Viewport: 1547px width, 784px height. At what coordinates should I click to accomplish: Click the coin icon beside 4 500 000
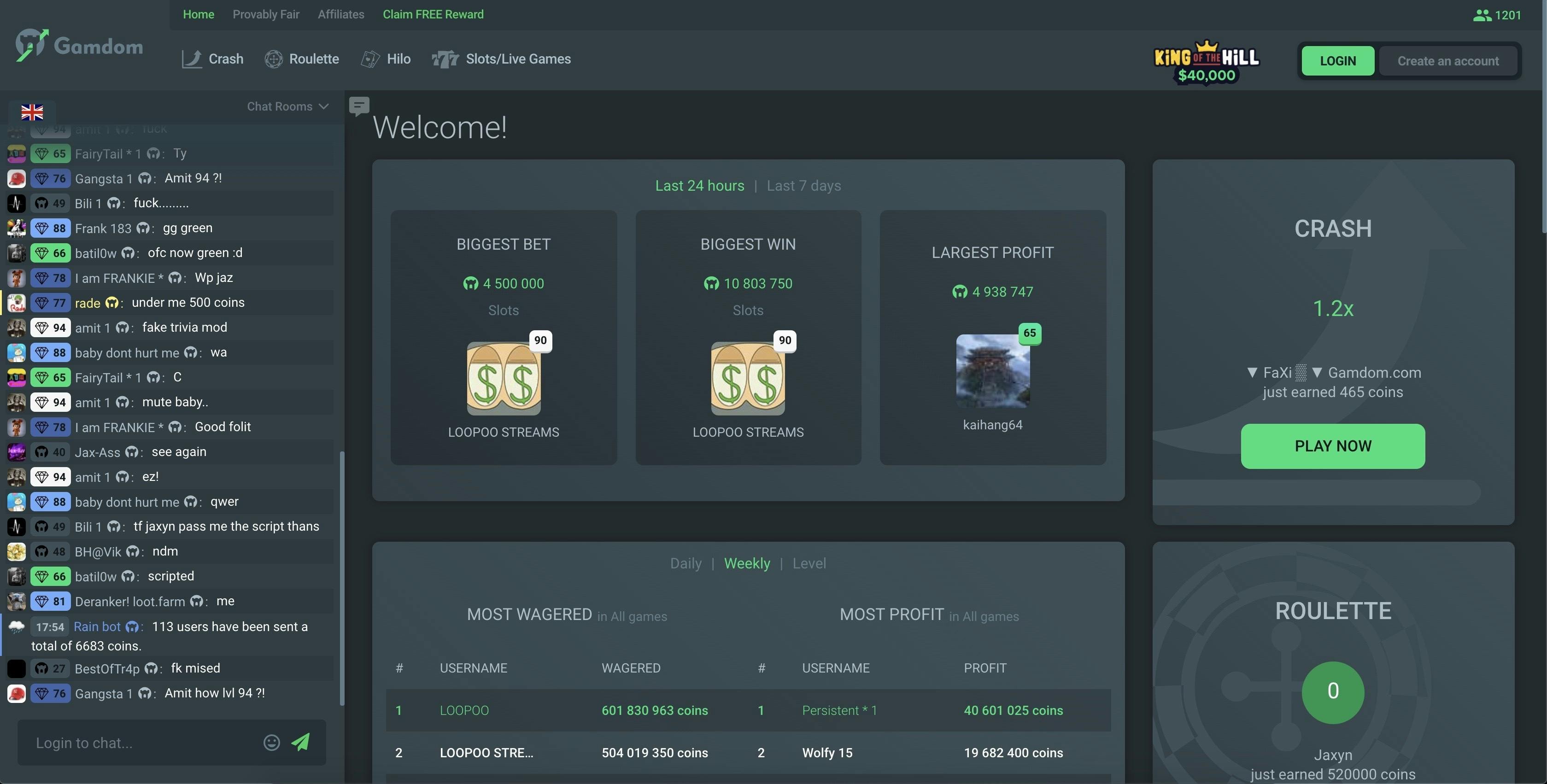pos(471,283)
